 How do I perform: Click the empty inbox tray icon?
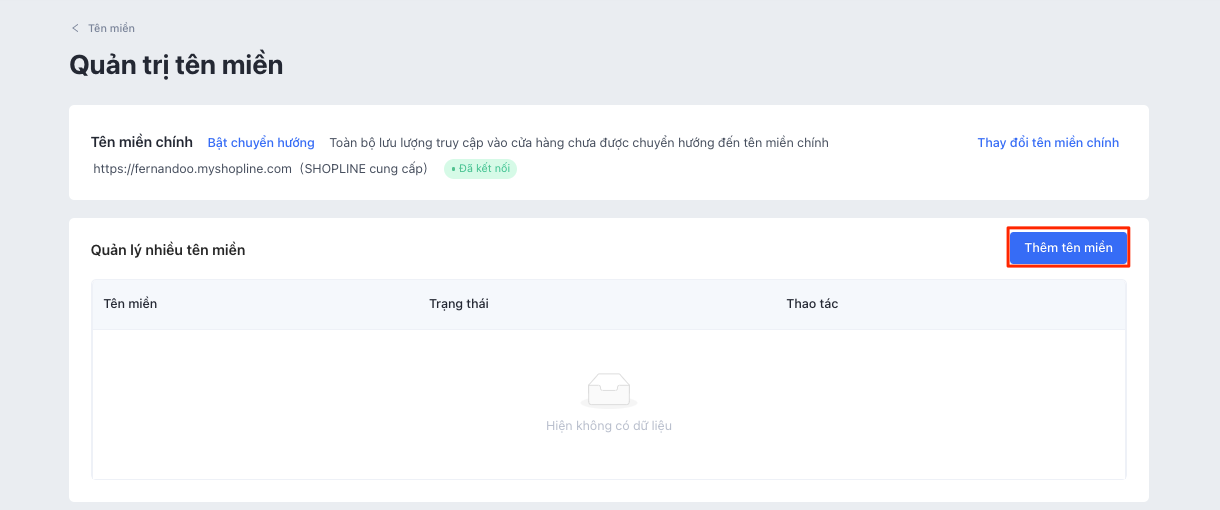(608, 390)
